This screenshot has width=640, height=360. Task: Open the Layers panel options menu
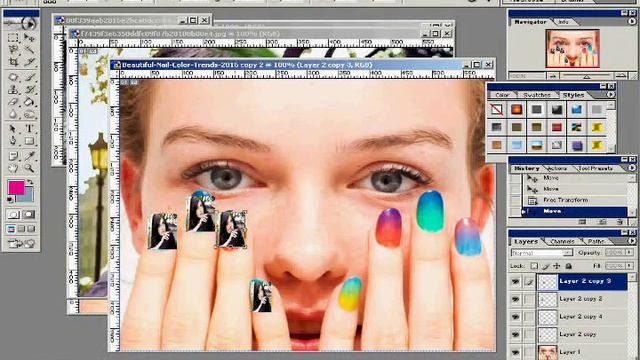click(632, 241)
